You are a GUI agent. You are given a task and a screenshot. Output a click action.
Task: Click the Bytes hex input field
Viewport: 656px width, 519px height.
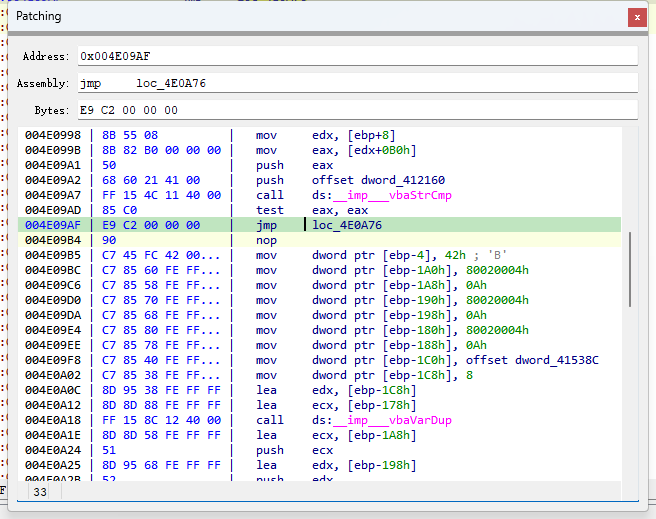pyautogui.click(x=356, y=110)
